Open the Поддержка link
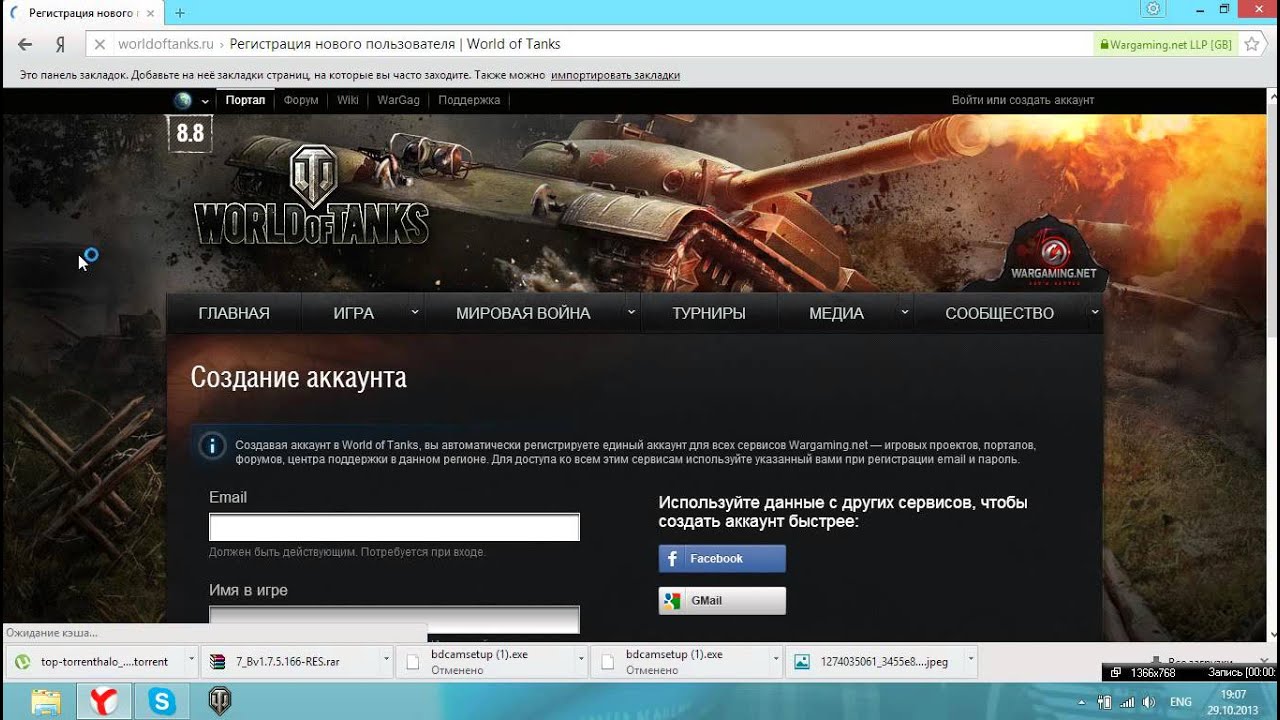 click(469, 100)
